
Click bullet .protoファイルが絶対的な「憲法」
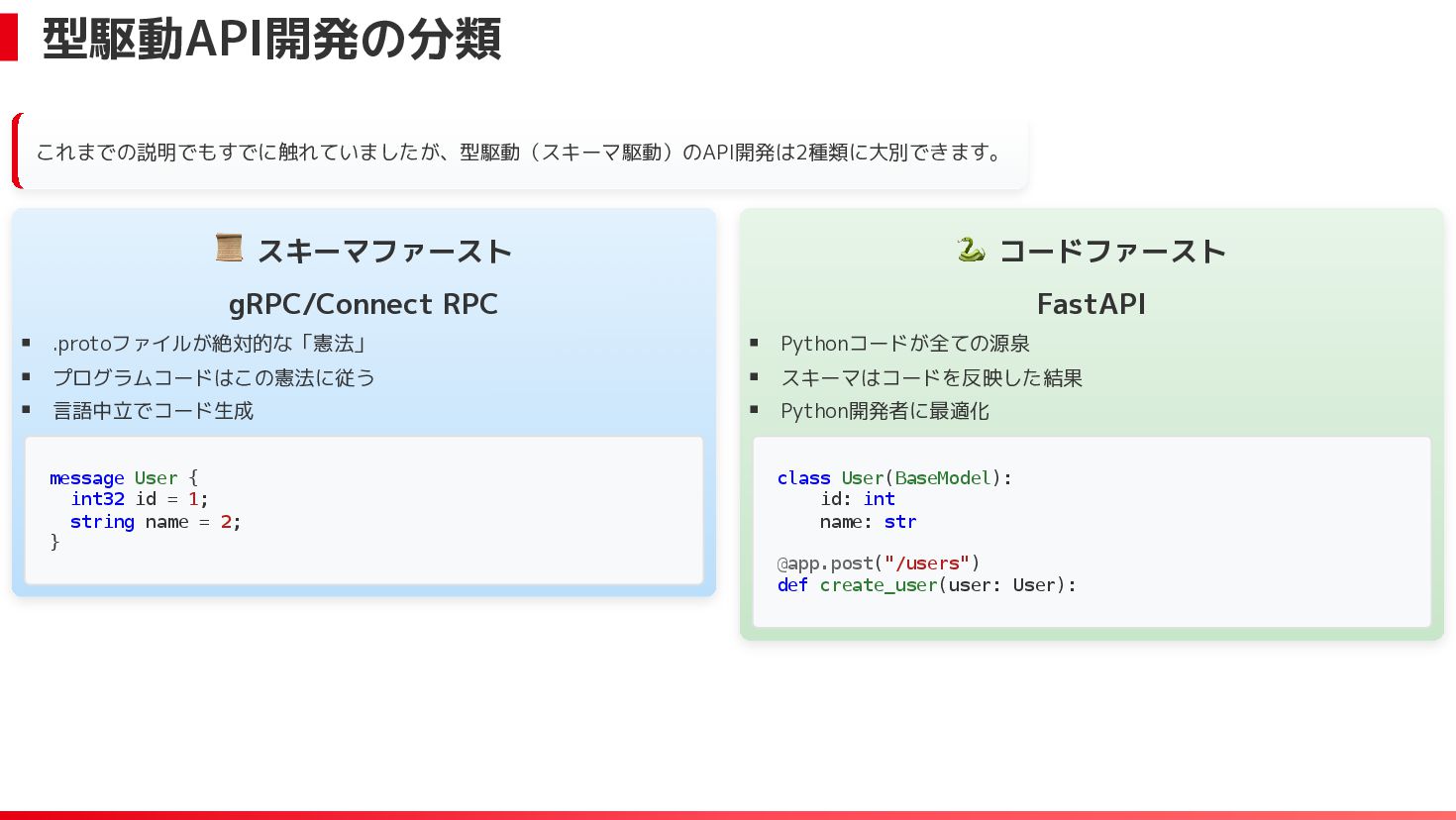click(x=210, y=344)
